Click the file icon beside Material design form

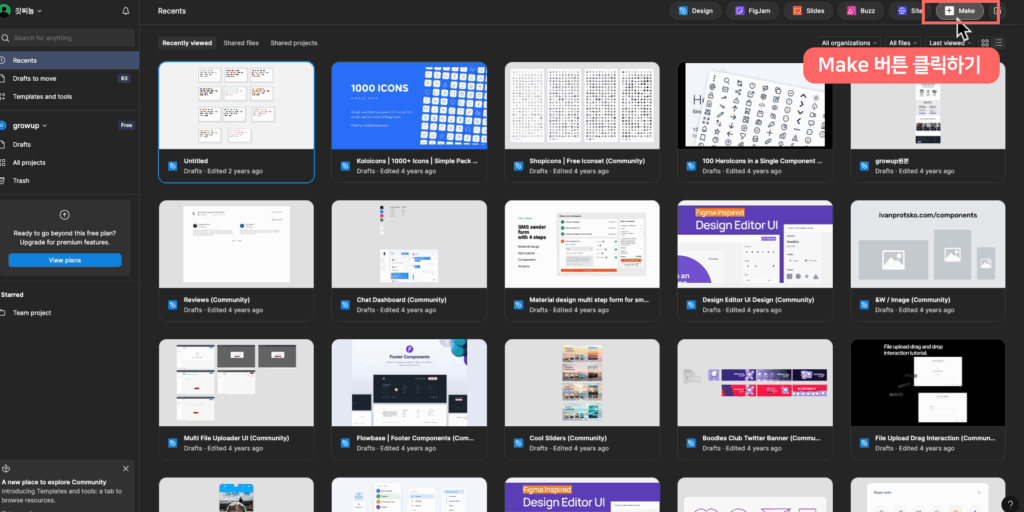519,305
